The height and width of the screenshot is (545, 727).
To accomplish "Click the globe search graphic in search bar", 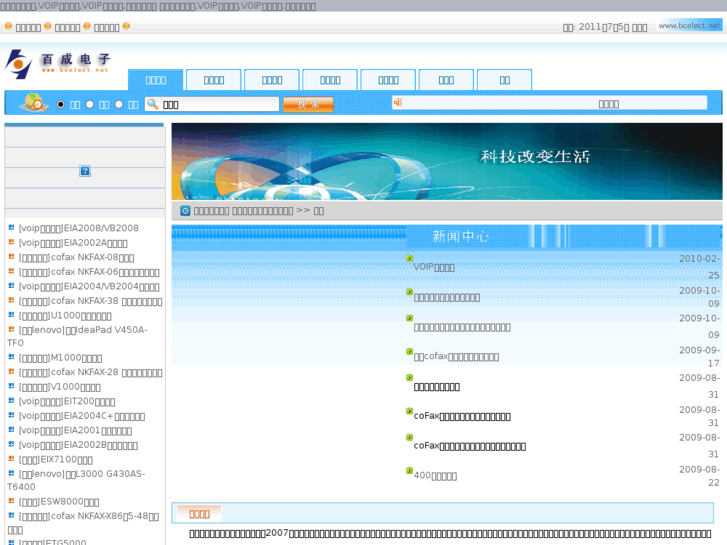I will click(x=33, y=103).
